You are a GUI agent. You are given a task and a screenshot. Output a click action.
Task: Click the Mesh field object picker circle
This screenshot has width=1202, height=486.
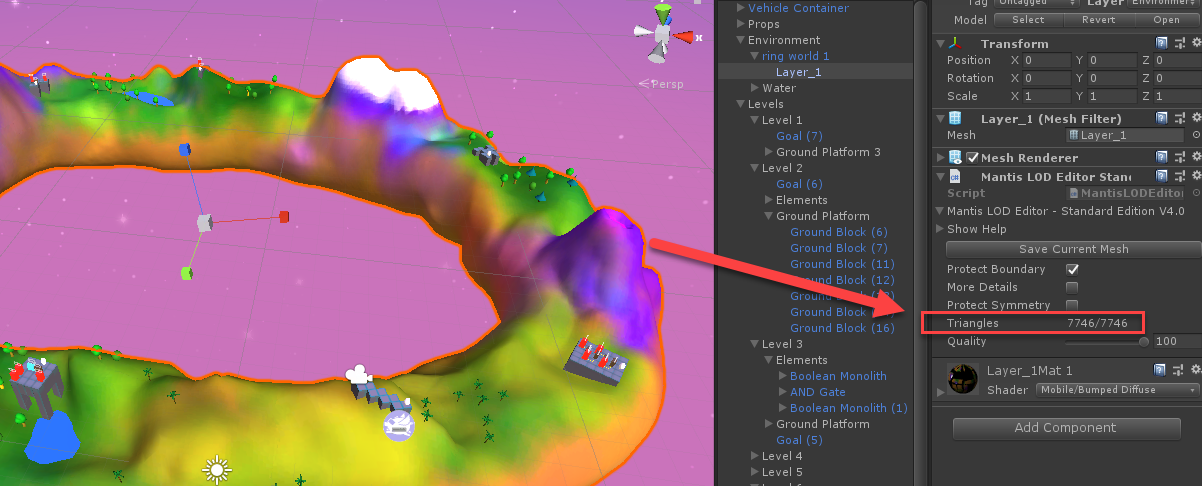pyautogui.click(x=1196, y=135)
